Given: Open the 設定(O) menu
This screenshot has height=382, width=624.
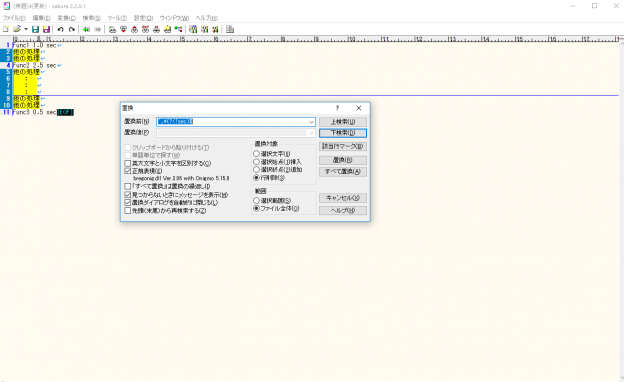Looking at the screenshot, I should point(143,18).
